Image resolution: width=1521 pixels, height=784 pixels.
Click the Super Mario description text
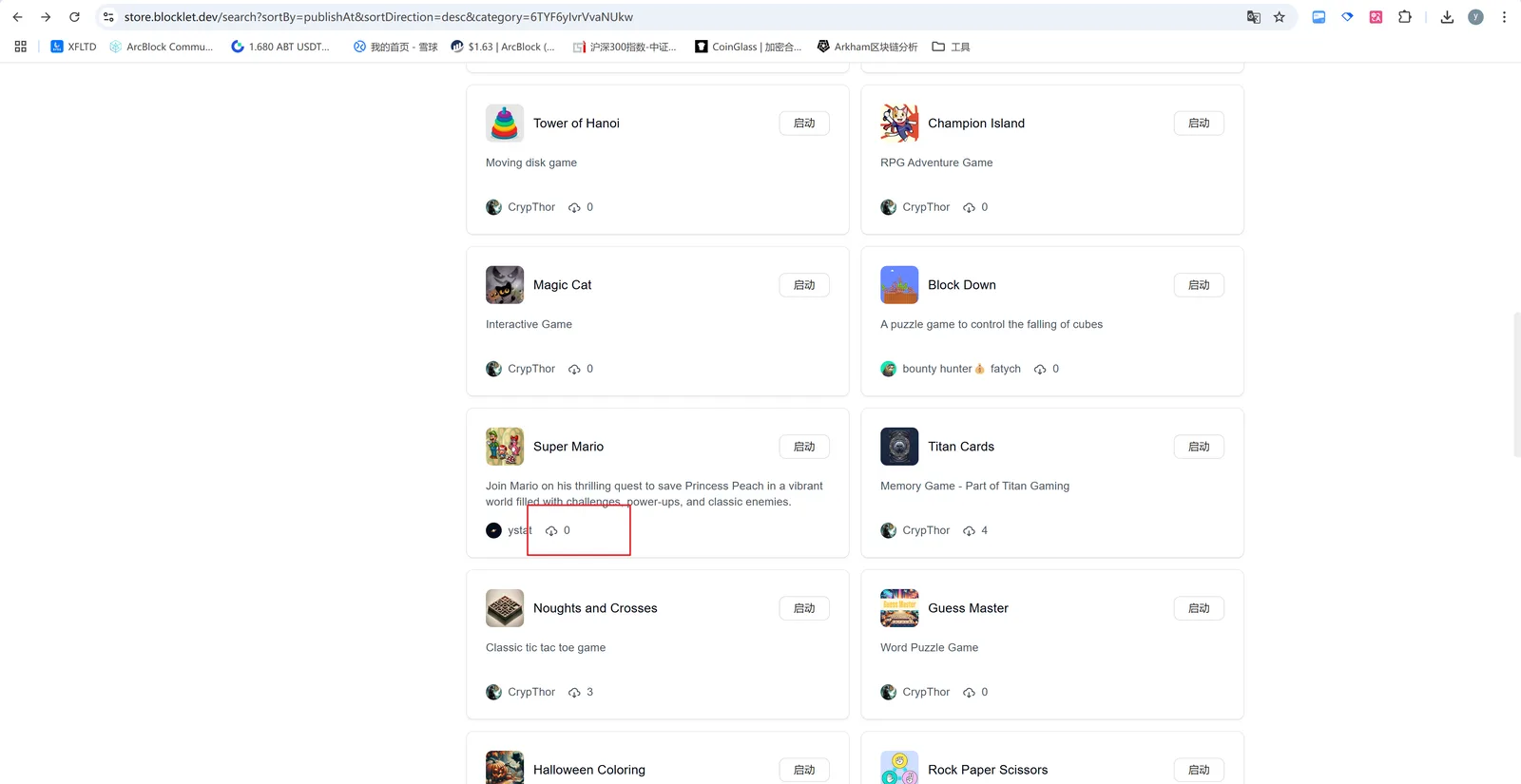pyautogui.click(x=654, y=494)
